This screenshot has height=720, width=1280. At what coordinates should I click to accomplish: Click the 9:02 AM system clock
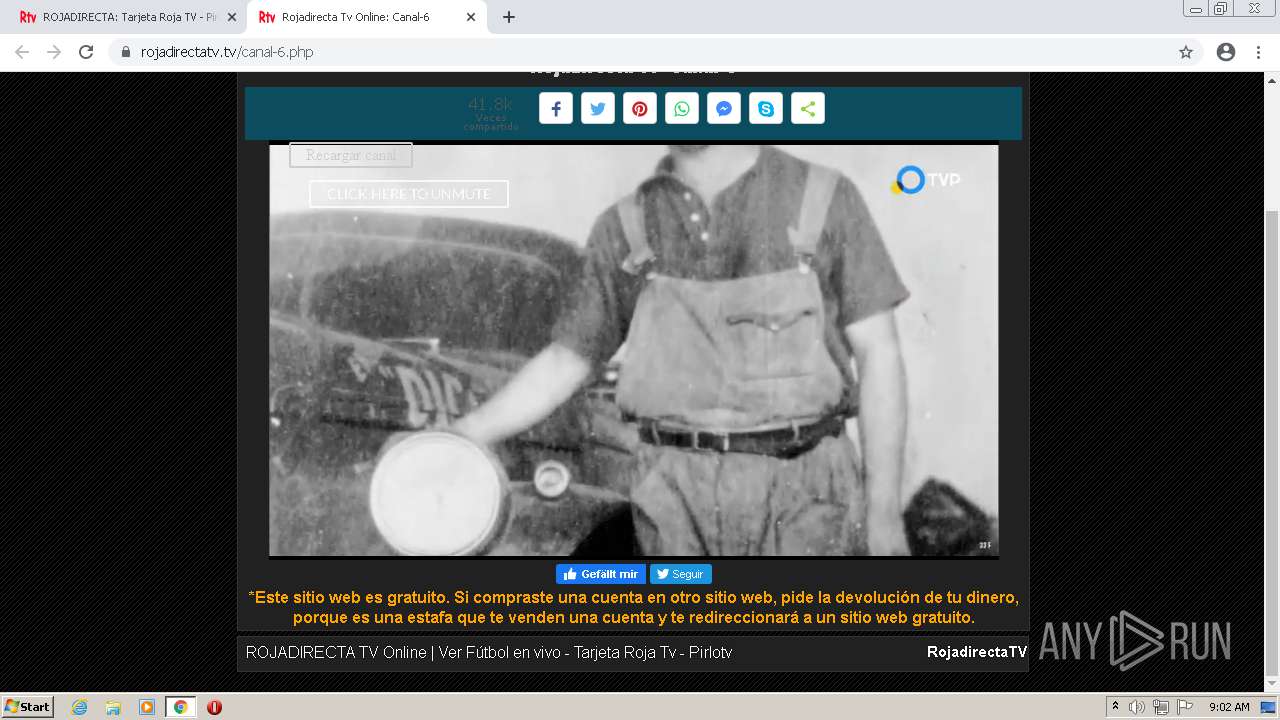tap(1229, 707)
